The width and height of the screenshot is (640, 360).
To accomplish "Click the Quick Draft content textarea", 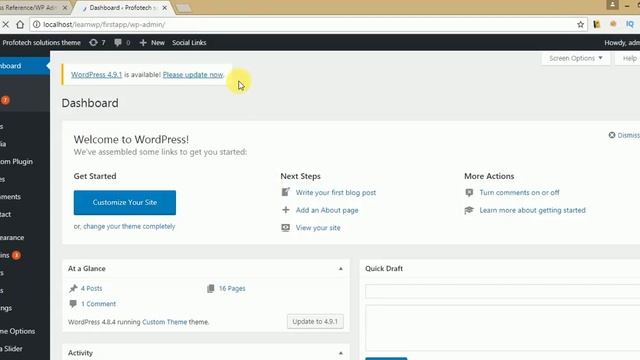I will click(x=502, y=328).
